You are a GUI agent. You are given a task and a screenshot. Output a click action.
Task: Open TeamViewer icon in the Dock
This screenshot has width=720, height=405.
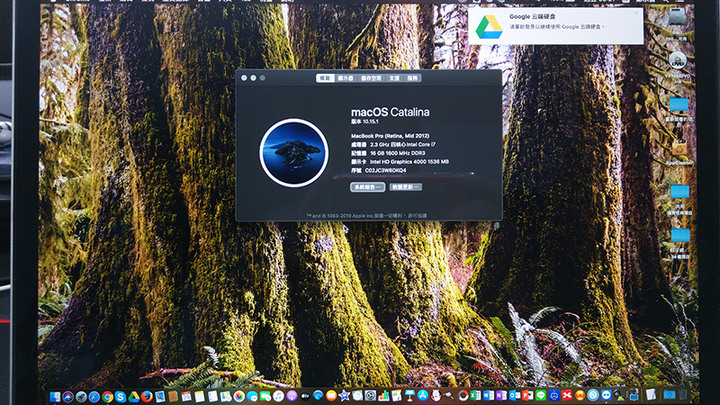coord(606,396)
